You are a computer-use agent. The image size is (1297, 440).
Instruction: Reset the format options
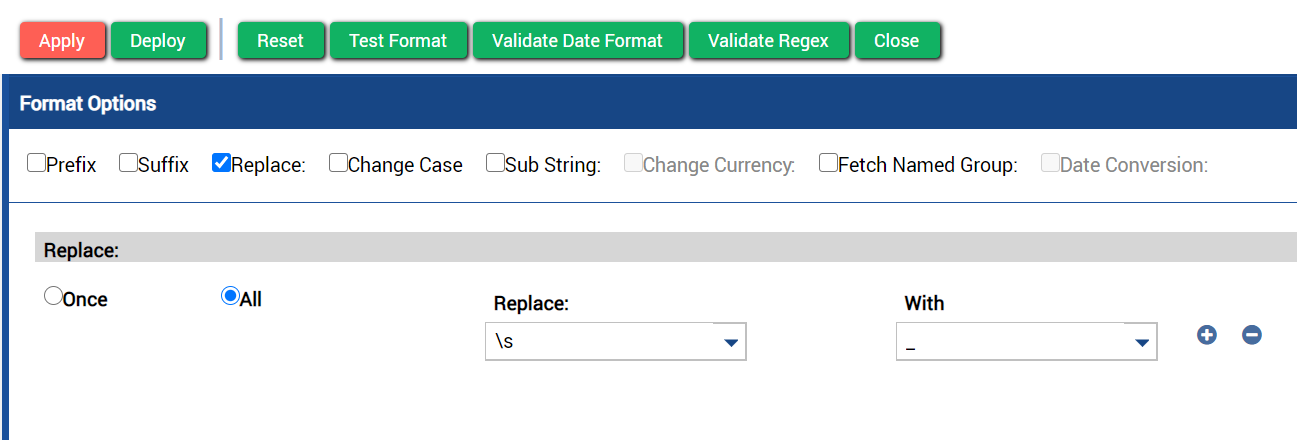click(281, 41)
